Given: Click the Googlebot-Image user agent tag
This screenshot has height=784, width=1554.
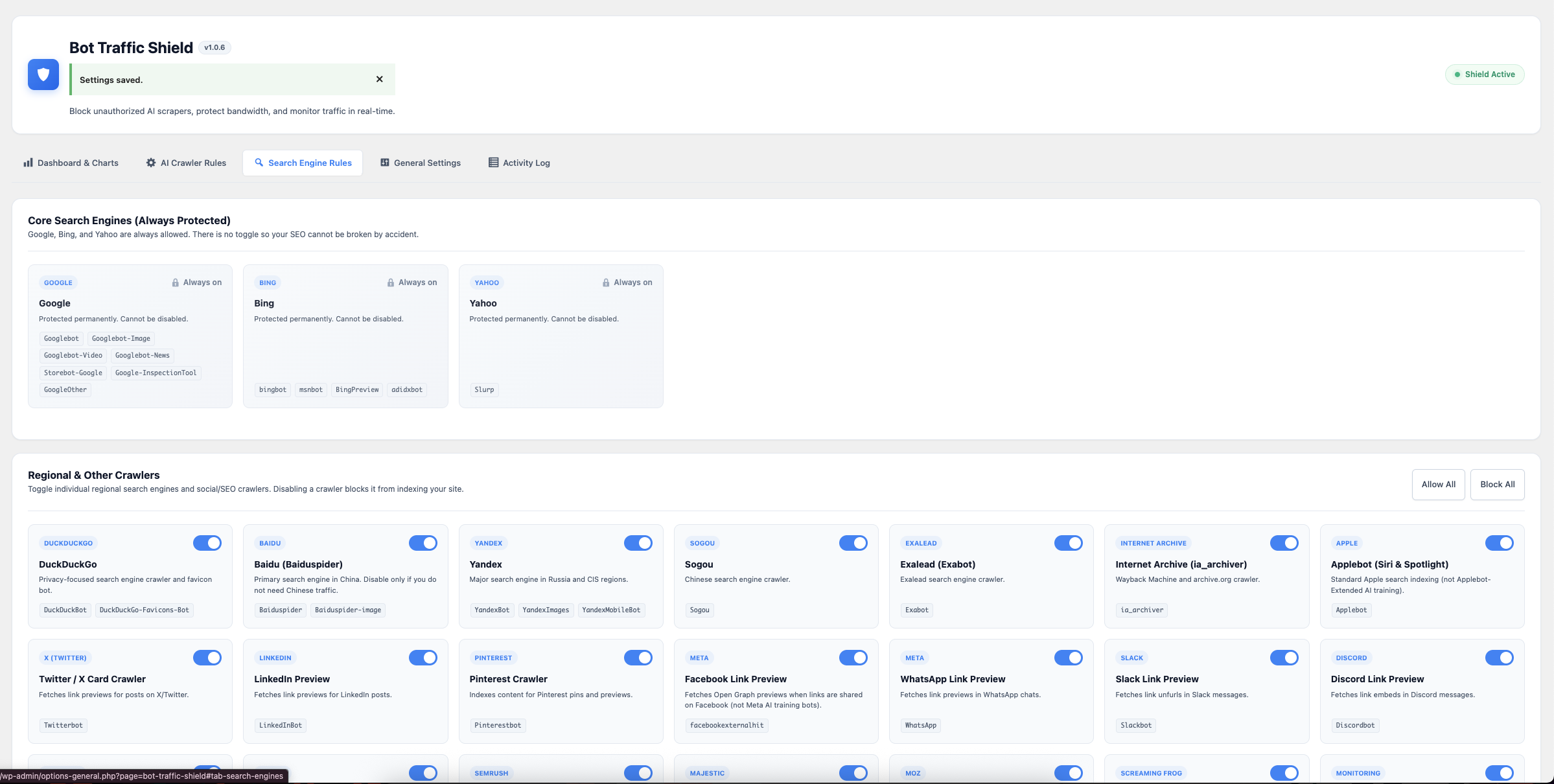Looking at the screenshot, I should click(x=121, y=338).
